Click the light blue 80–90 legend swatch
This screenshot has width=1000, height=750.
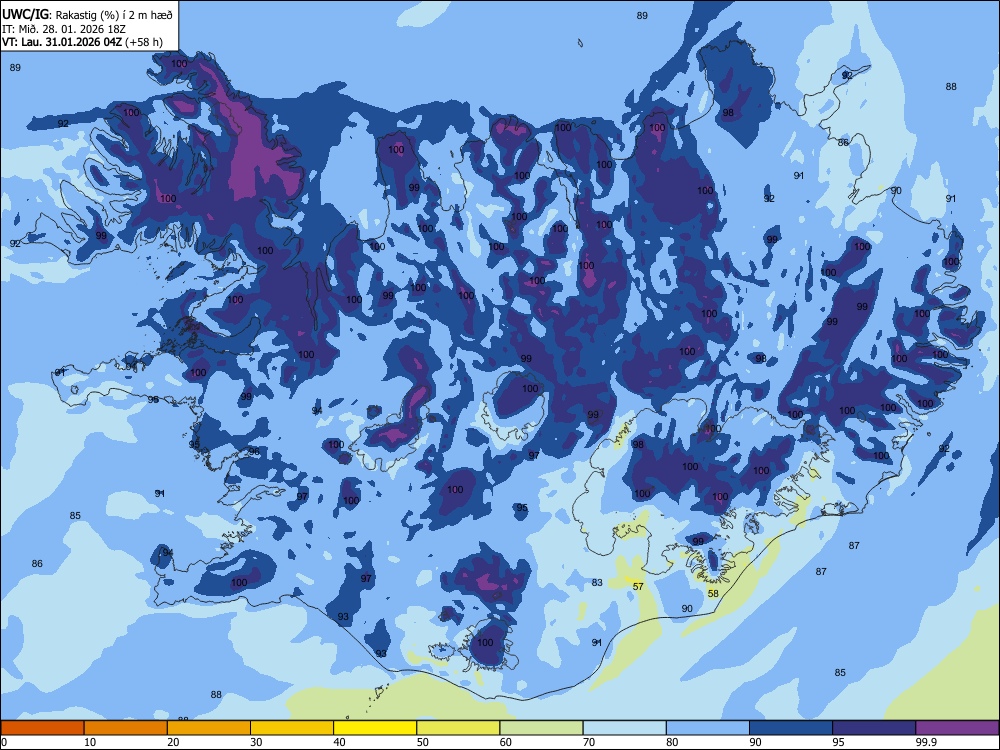(x=708, y=728)
